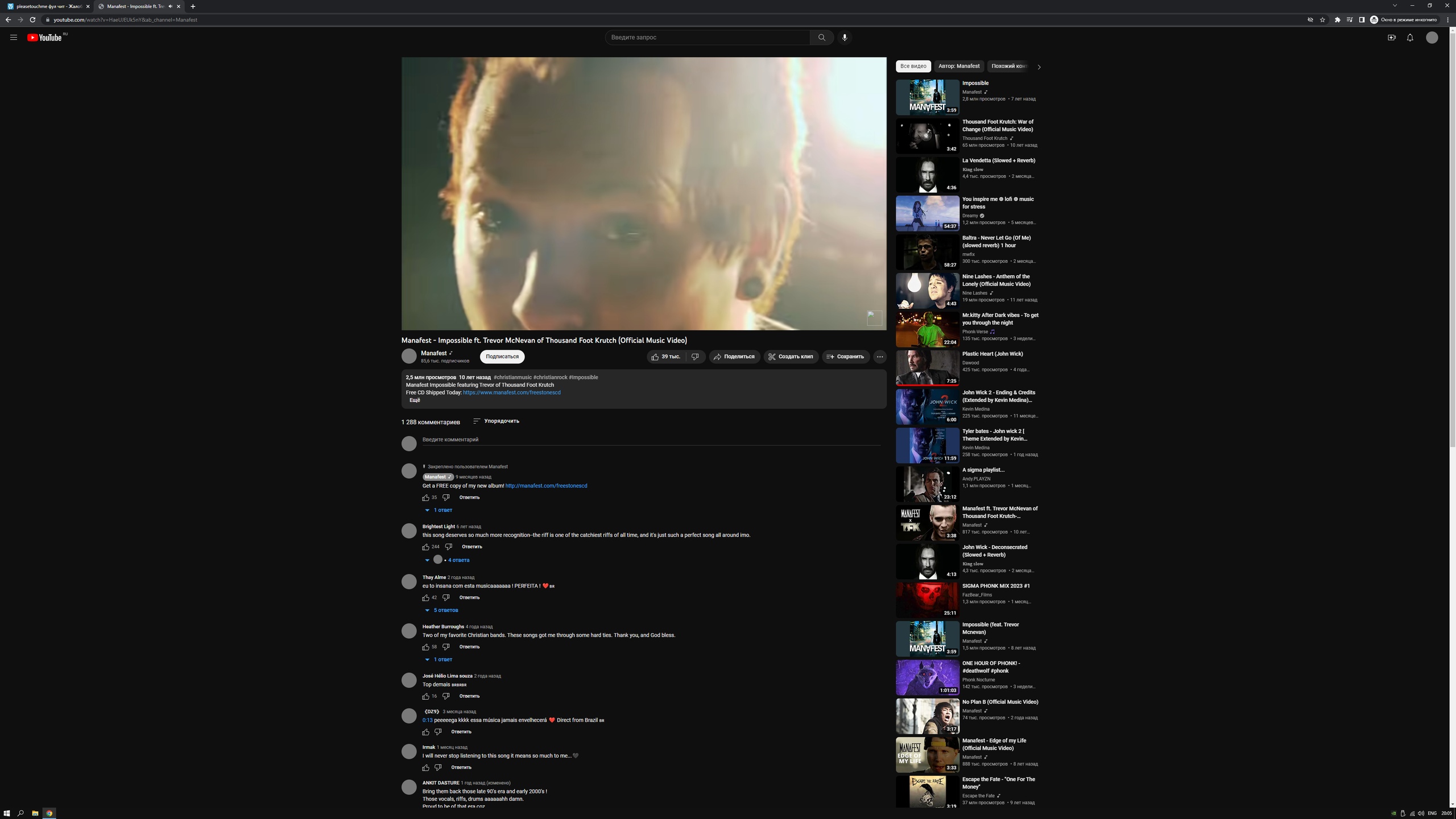The image size is (1456, 819).
Task: Like the video with 39 тыс. thumbs-up
Action: [665, 357]
